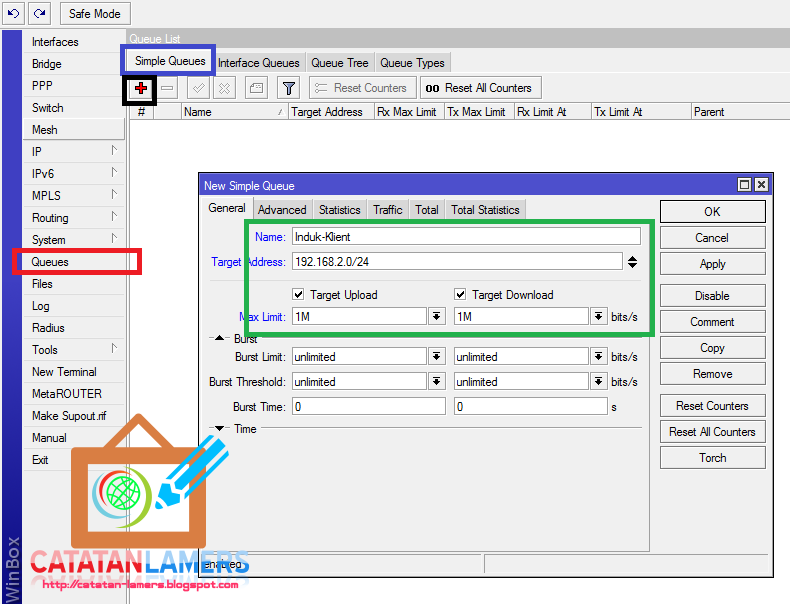Click the comment toolbar icon
This screenshot has height=604, width=790.
point(256,89)
